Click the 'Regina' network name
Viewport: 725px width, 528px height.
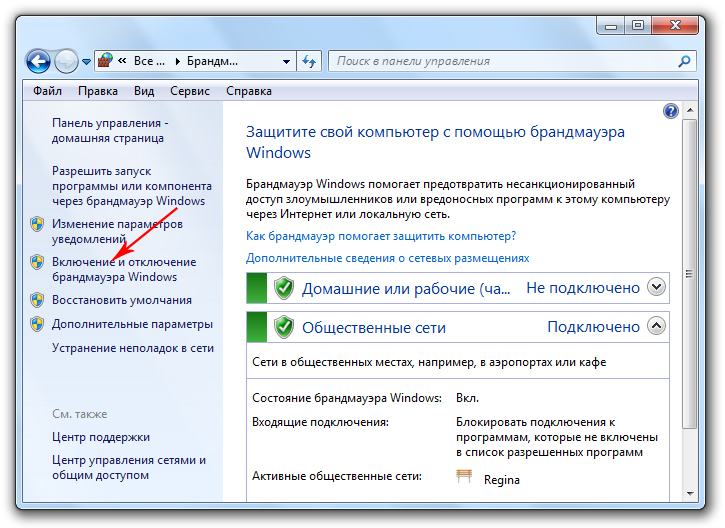coord(502,480)
